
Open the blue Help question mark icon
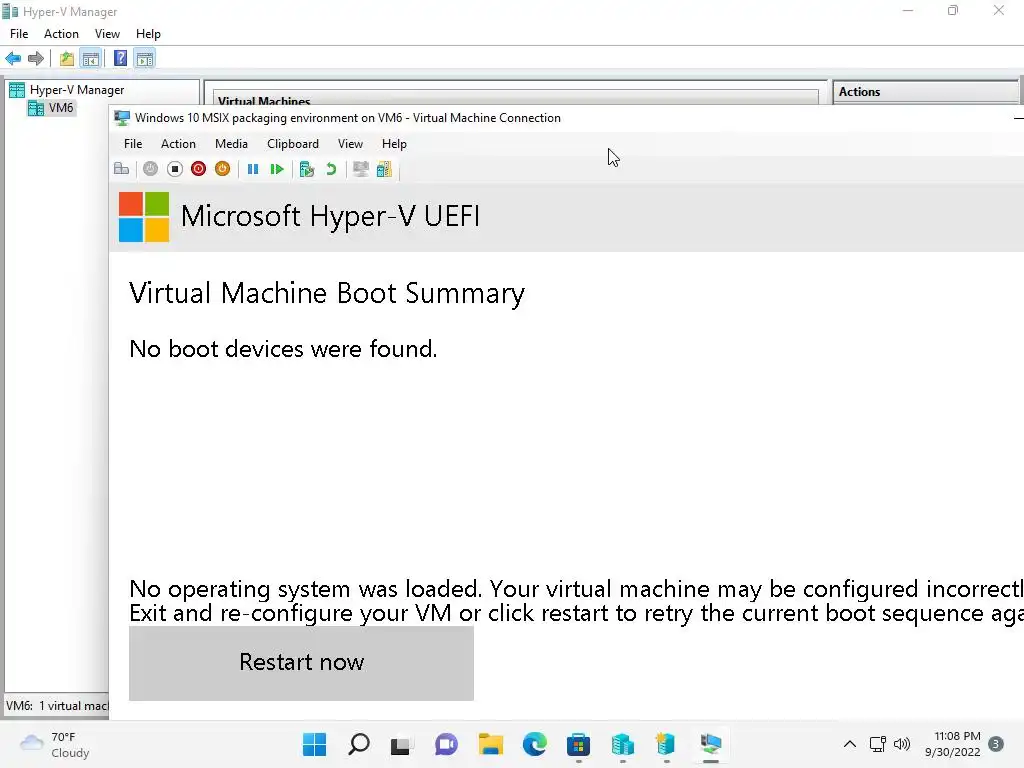tap(120, 59)
